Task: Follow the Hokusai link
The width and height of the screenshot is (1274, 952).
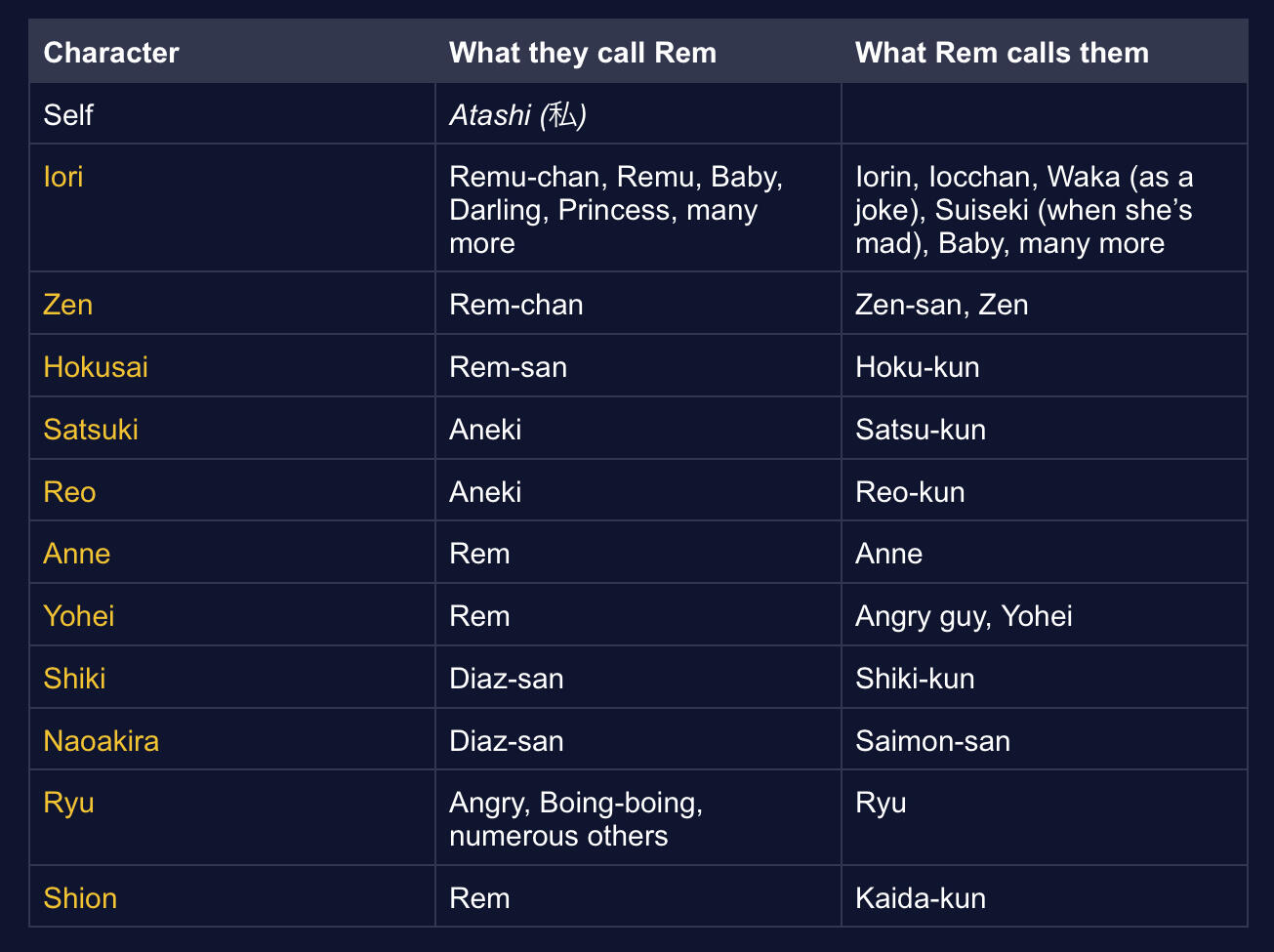Action: tap(96, 367)
